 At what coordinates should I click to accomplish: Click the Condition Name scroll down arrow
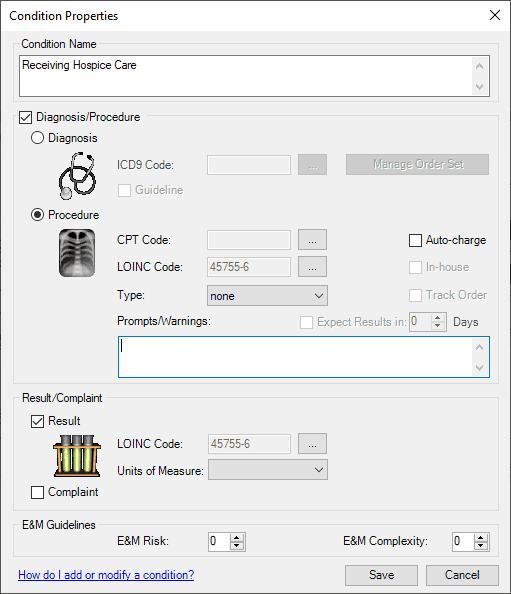tap(480, 87)
